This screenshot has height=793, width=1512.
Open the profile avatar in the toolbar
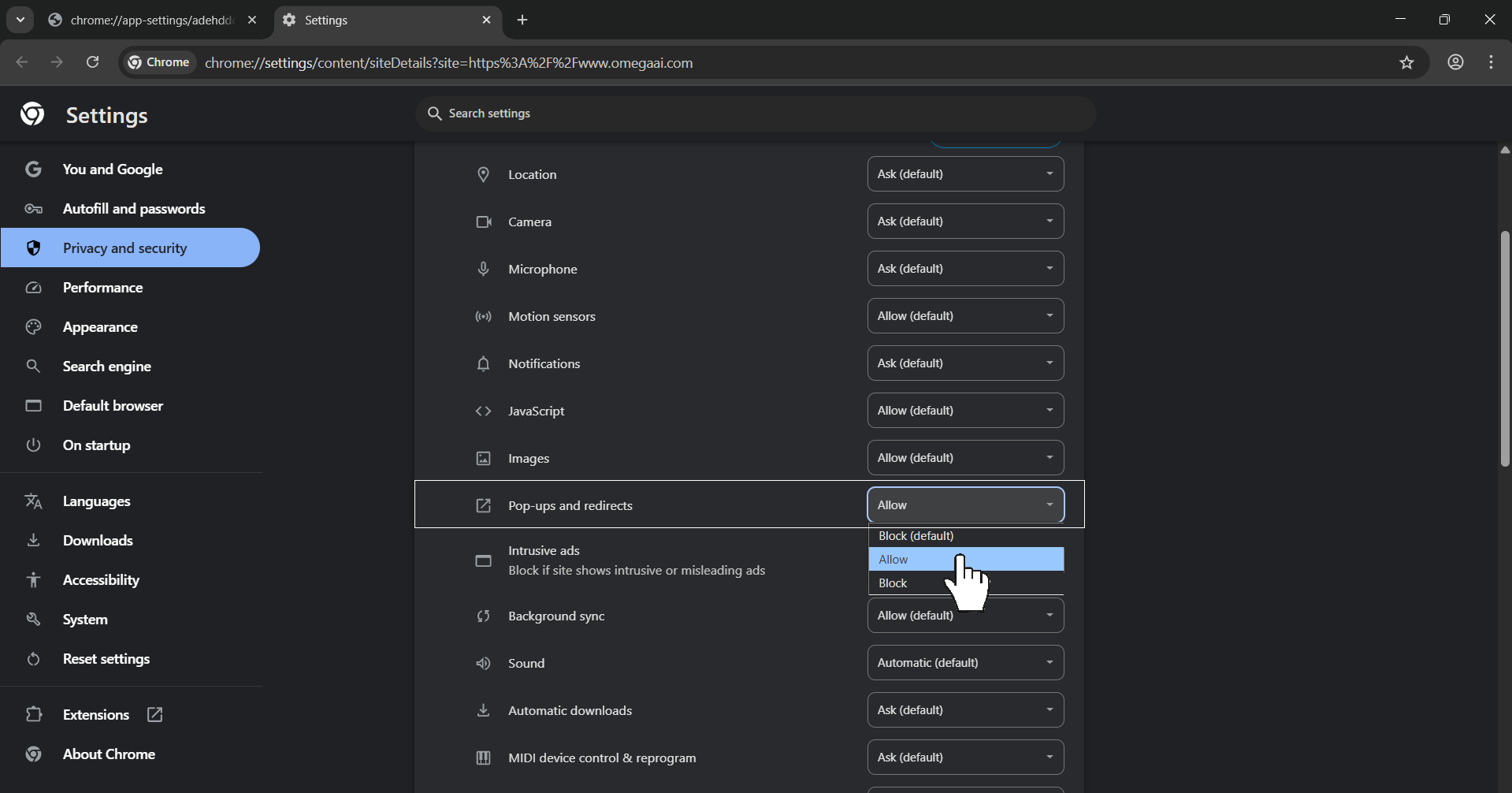(x=1455, y=62)
